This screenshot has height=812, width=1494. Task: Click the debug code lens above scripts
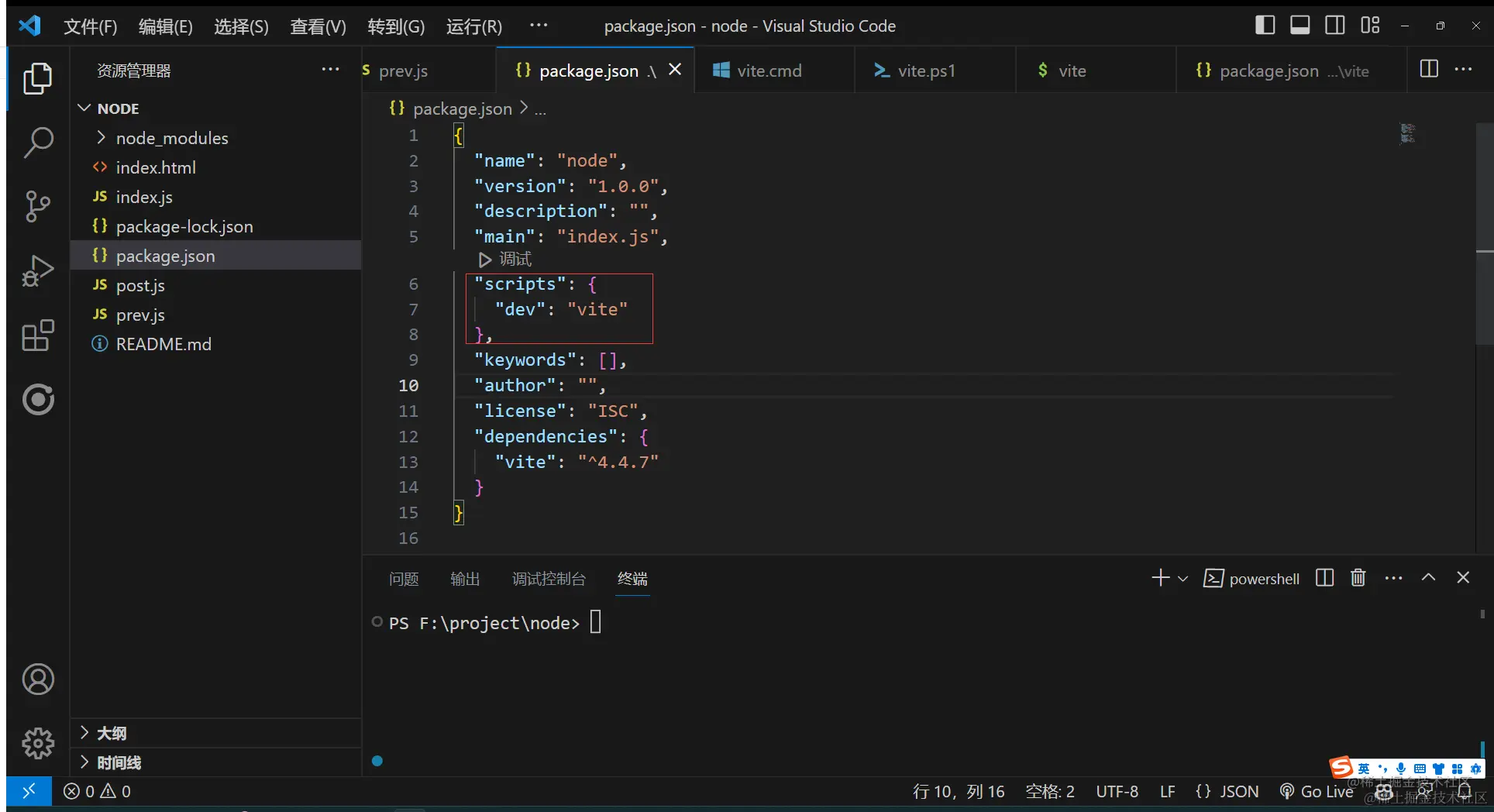505,259
